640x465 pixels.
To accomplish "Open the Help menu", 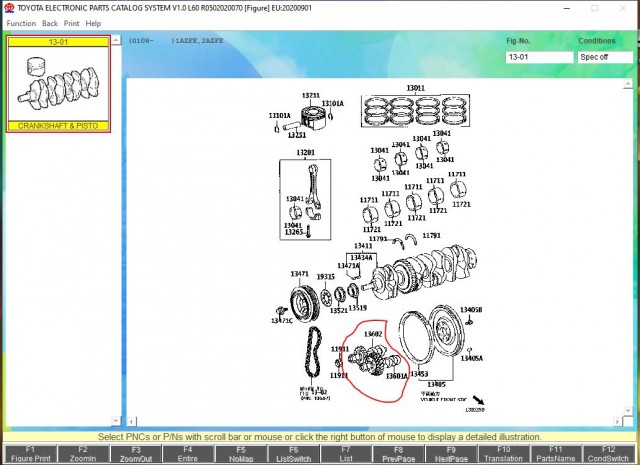I will click(93, 23).
